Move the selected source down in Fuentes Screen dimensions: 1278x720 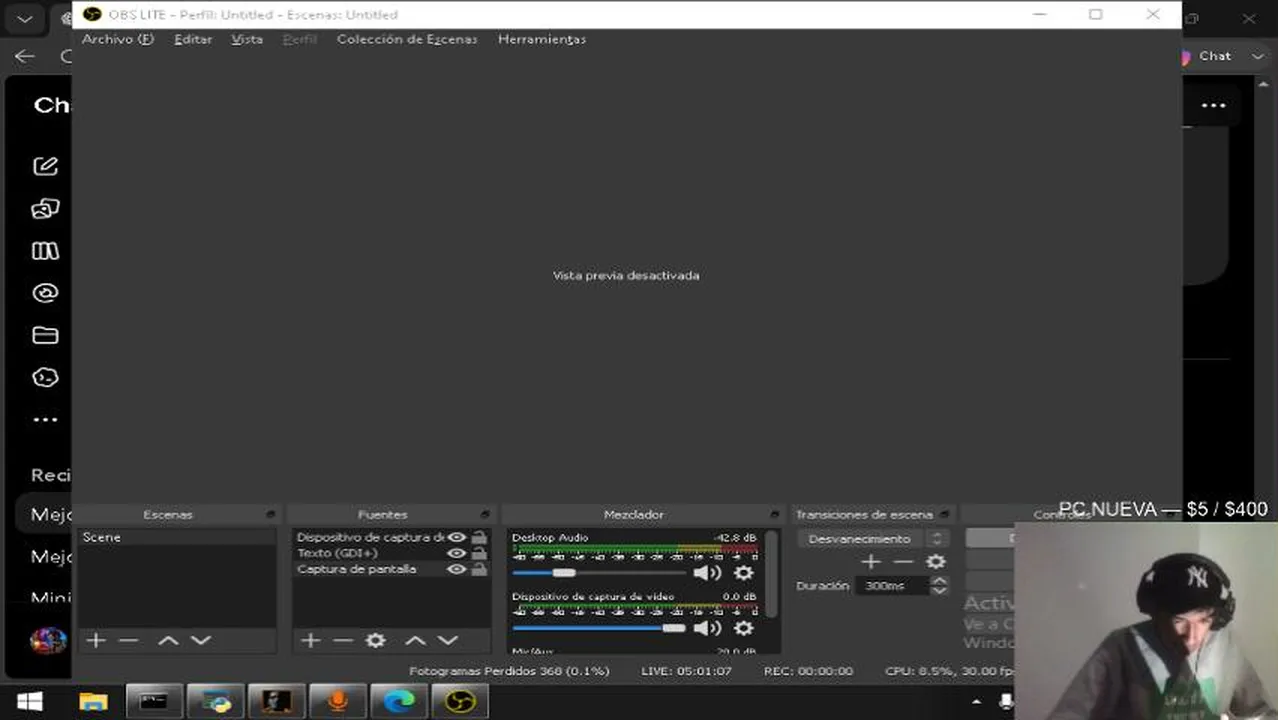448,640
